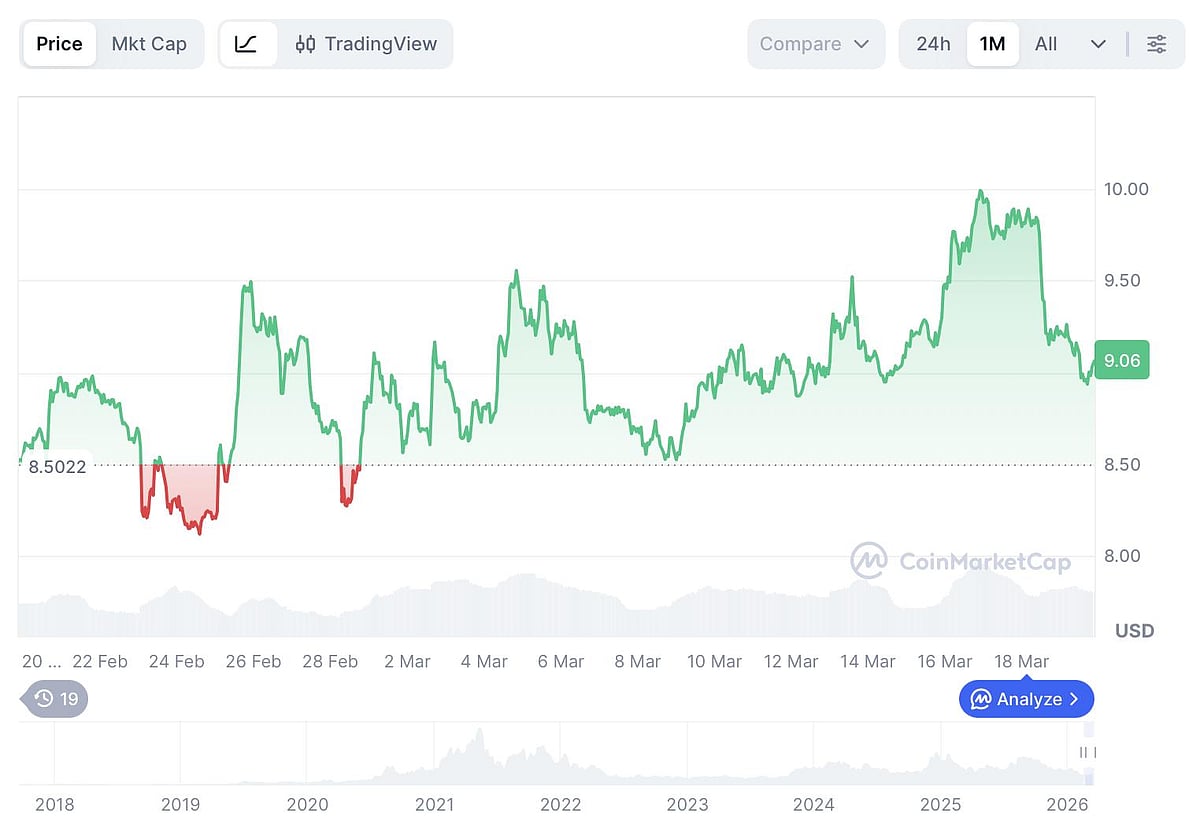Enable the All time range
This screenshot has height=828, width=1200.
point(1046,44)
